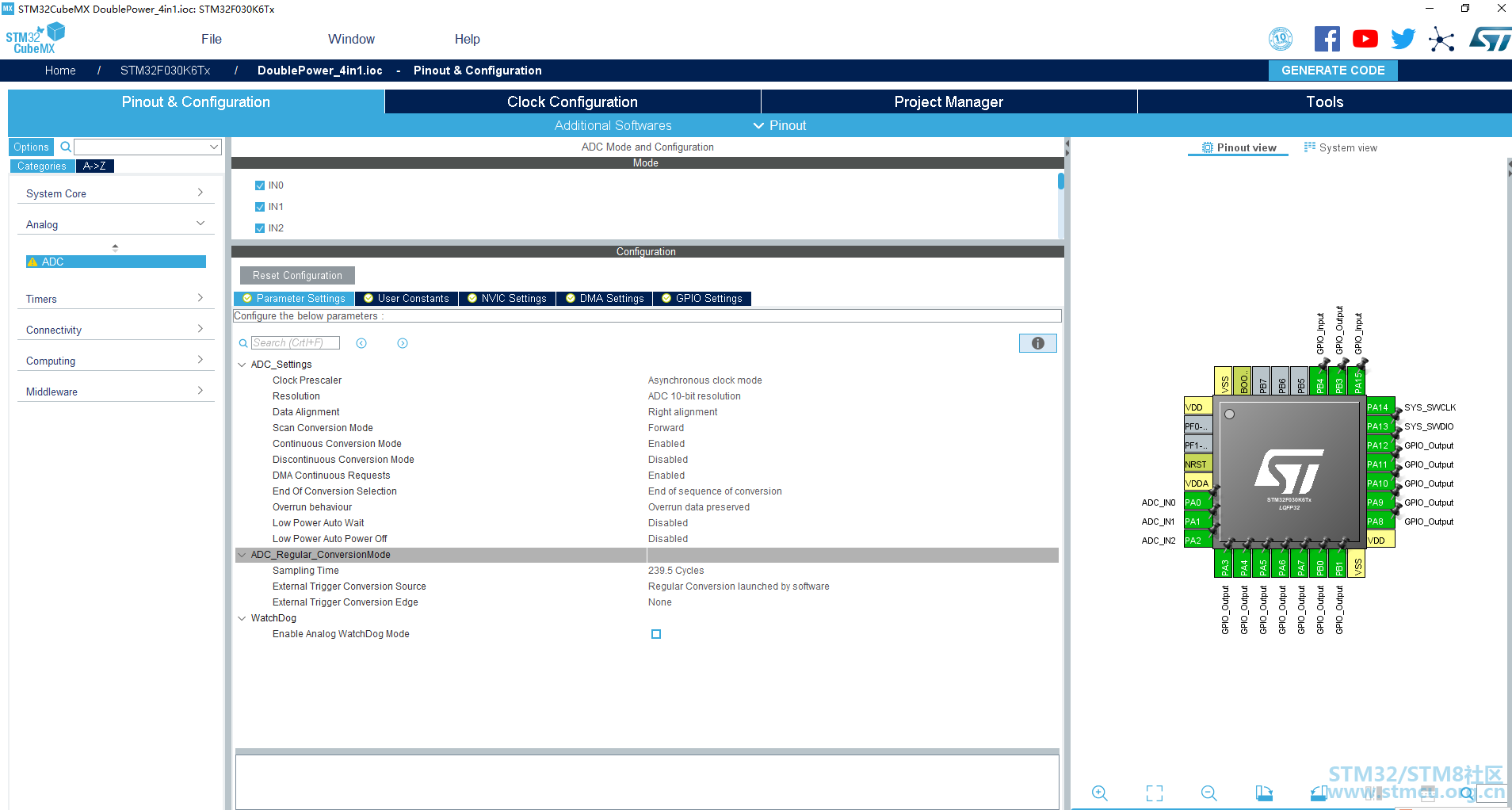The width and height of the screenshot is (1512, 810).
Task: Click the Reset Configuration button
Action: click(297, 275)
